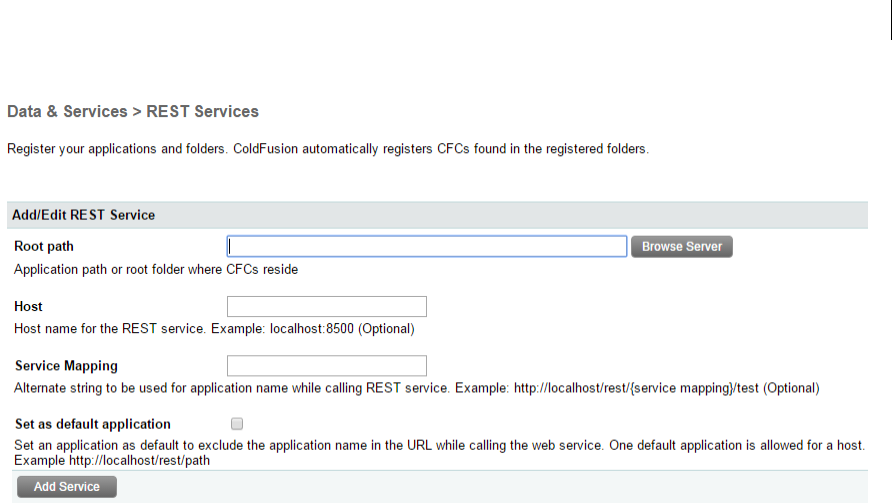
Task: Click the Add/Edit REST Service section header
Action: pyautogui.click(x=83, y=215)
